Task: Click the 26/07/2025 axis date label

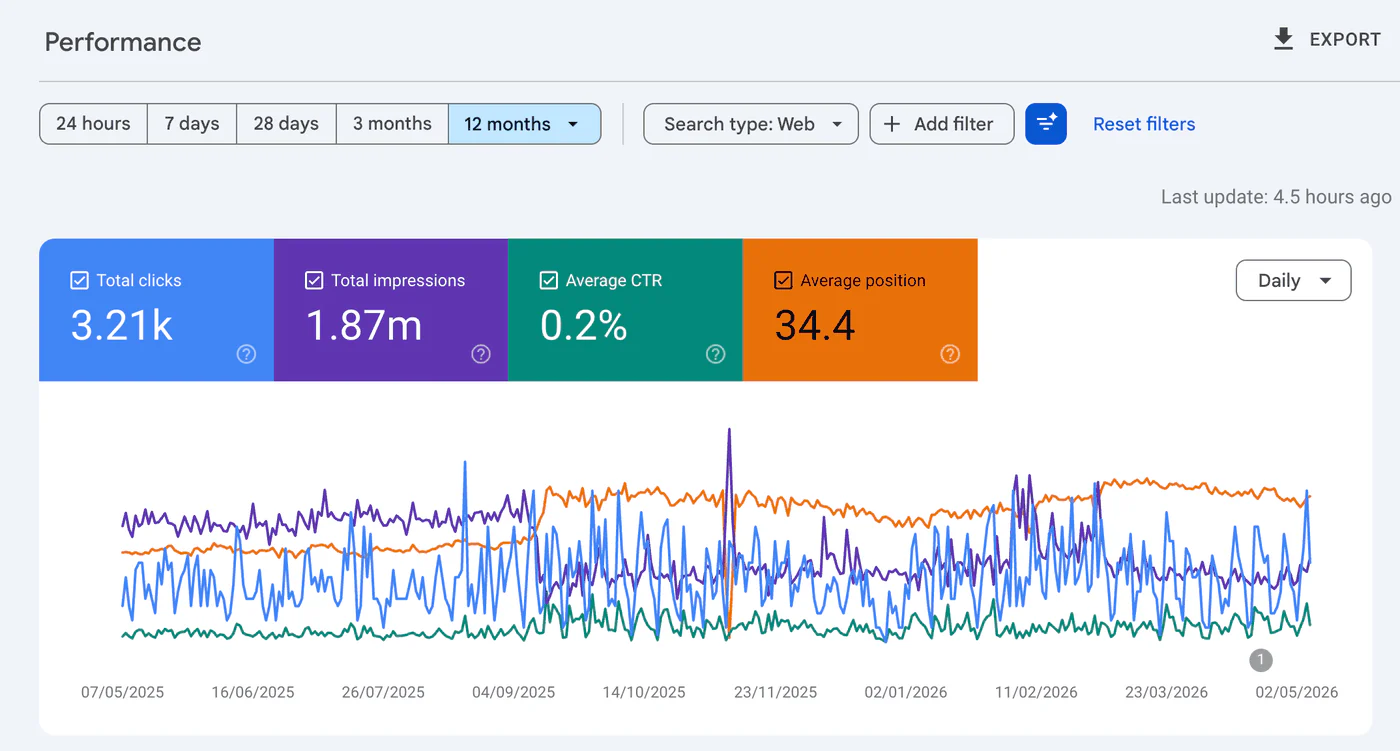Action: (383, 692)
